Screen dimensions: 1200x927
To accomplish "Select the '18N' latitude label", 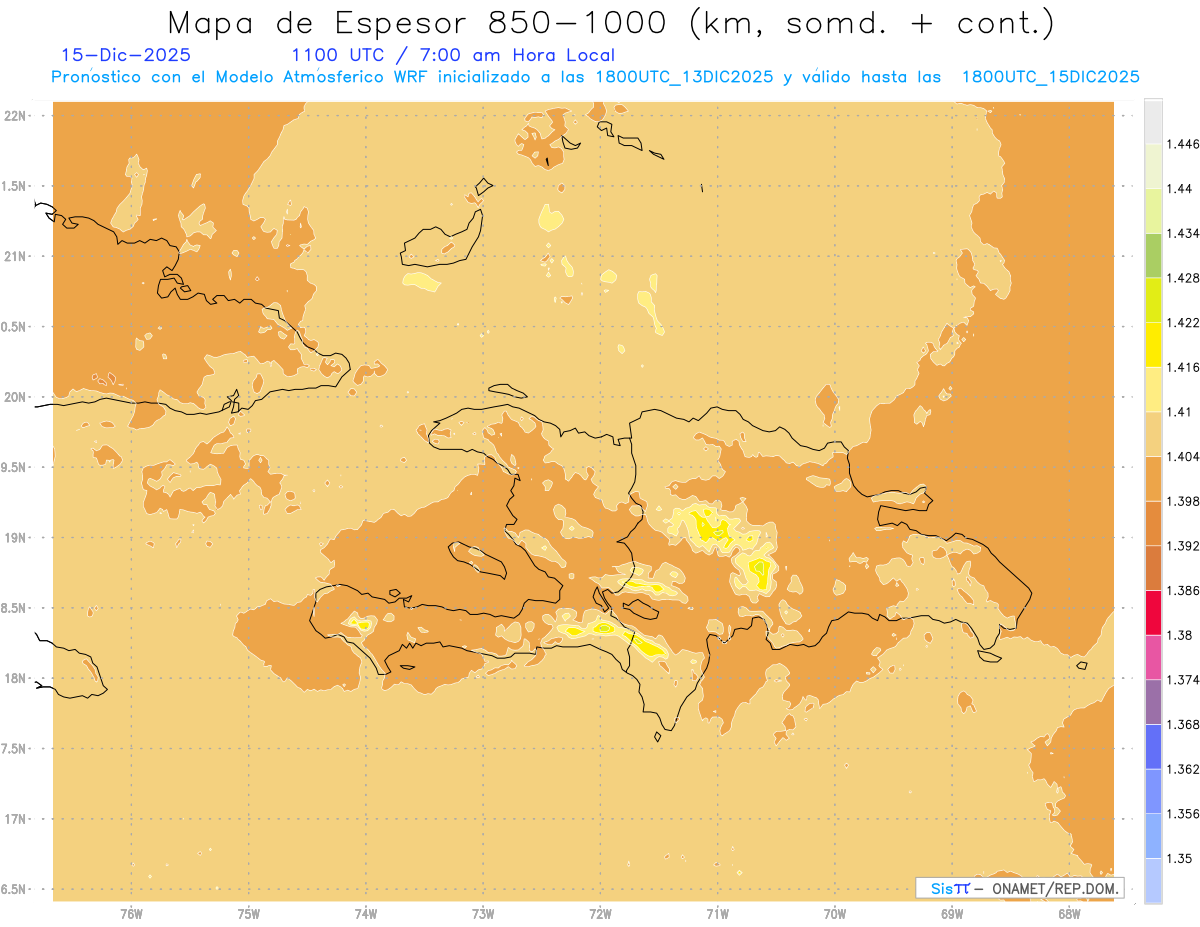I will pos(17,678).
